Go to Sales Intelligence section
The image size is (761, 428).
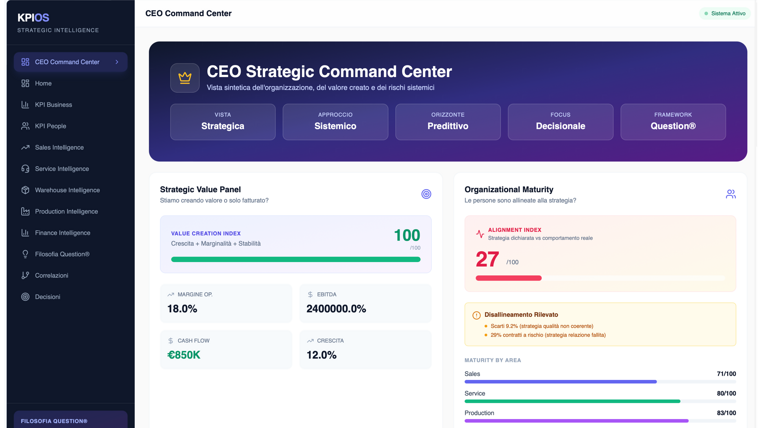pos(59,148)
